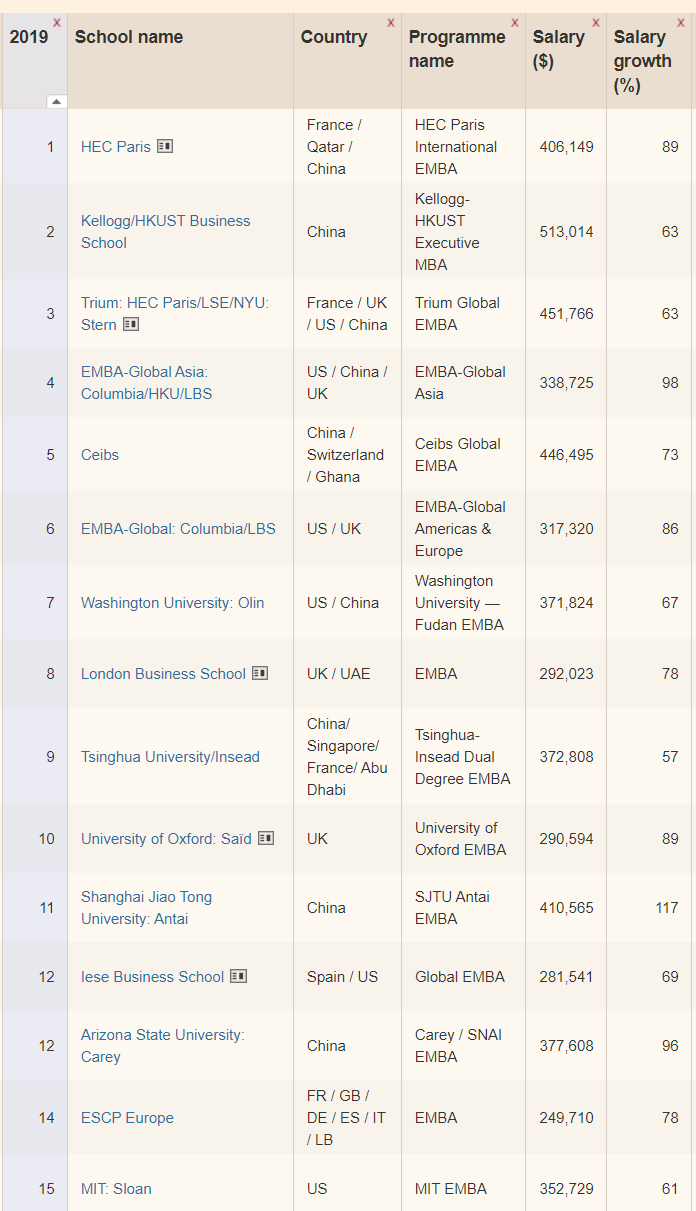Open profile icon beside University of Oxford: Saïd
The width and height of the screenshot is (696, 1211).
pyautogui.click(x=266, y=838)
